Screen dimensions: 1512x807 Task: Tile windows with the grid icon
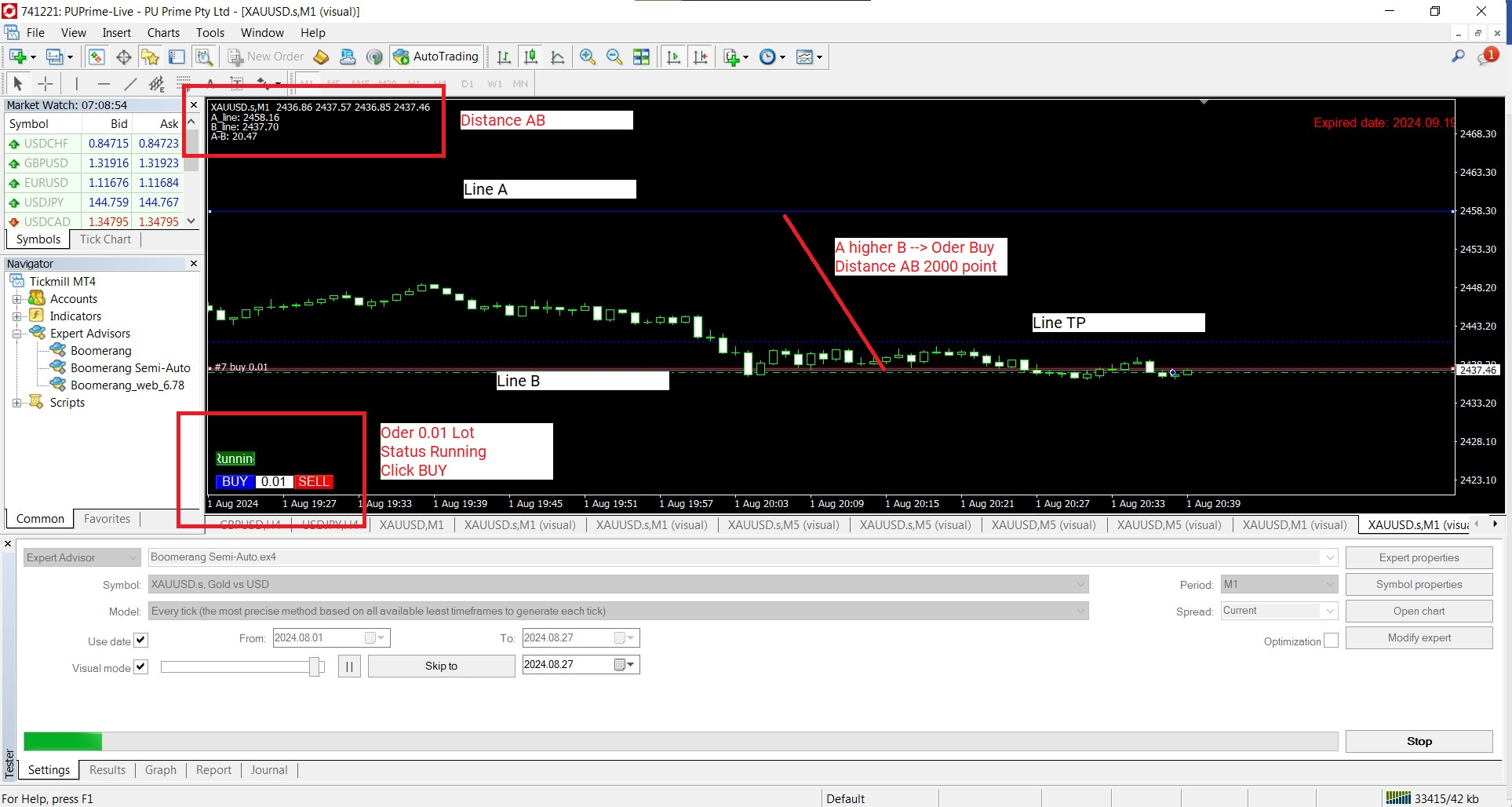click(641, 57)
